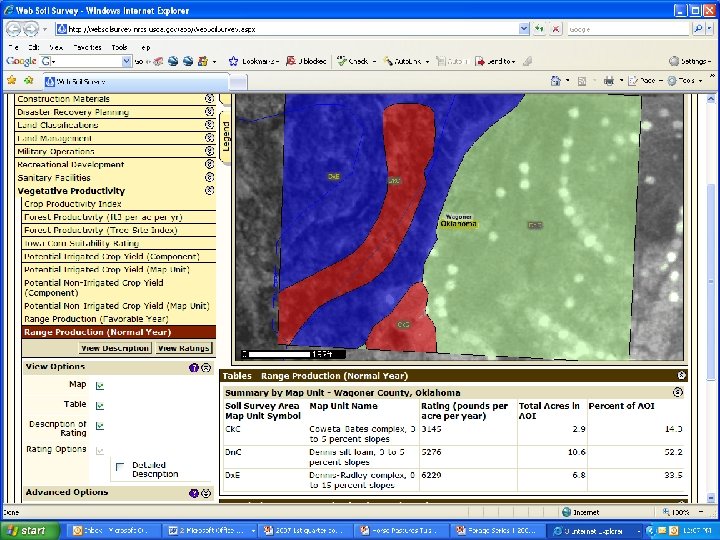Open the vertical Legend tab

coord(225,135)
